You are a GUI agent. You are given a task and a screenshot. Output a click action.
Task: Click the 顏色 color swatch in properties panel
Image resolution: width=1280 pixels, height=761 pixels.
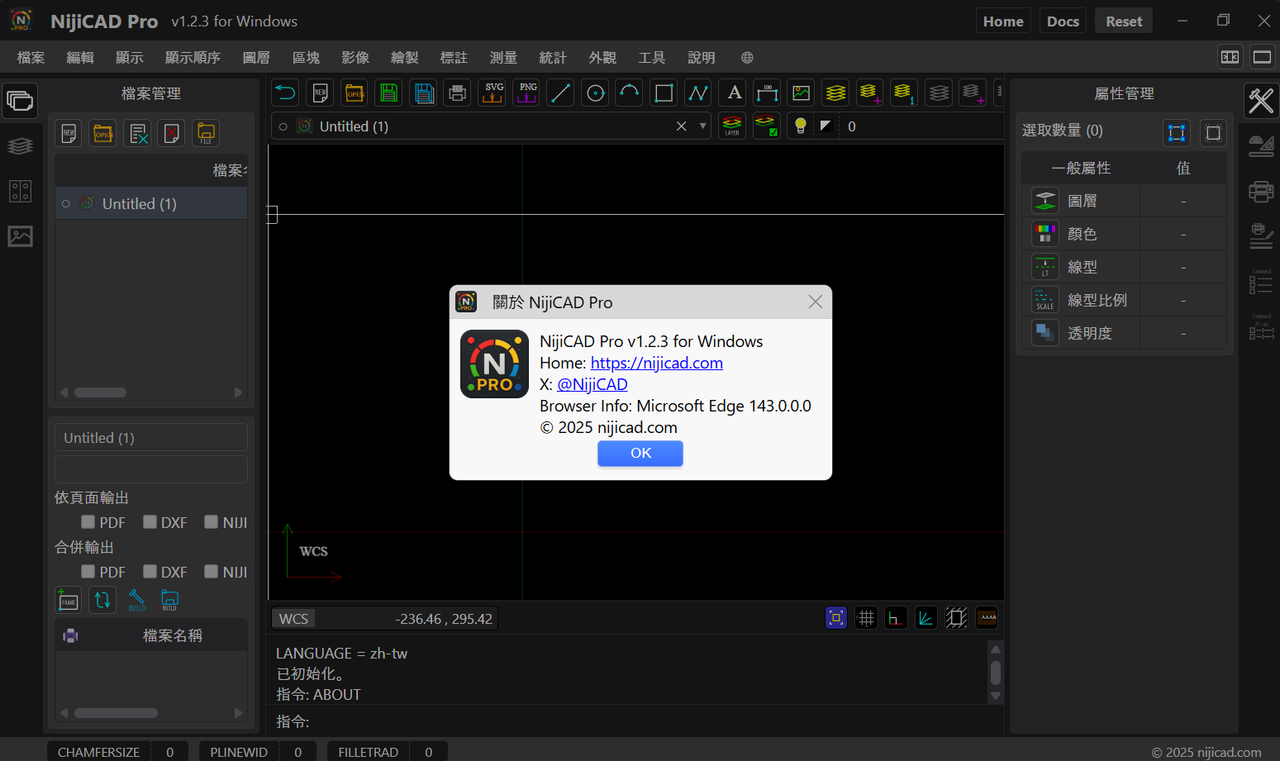[x=1044, y=233]
